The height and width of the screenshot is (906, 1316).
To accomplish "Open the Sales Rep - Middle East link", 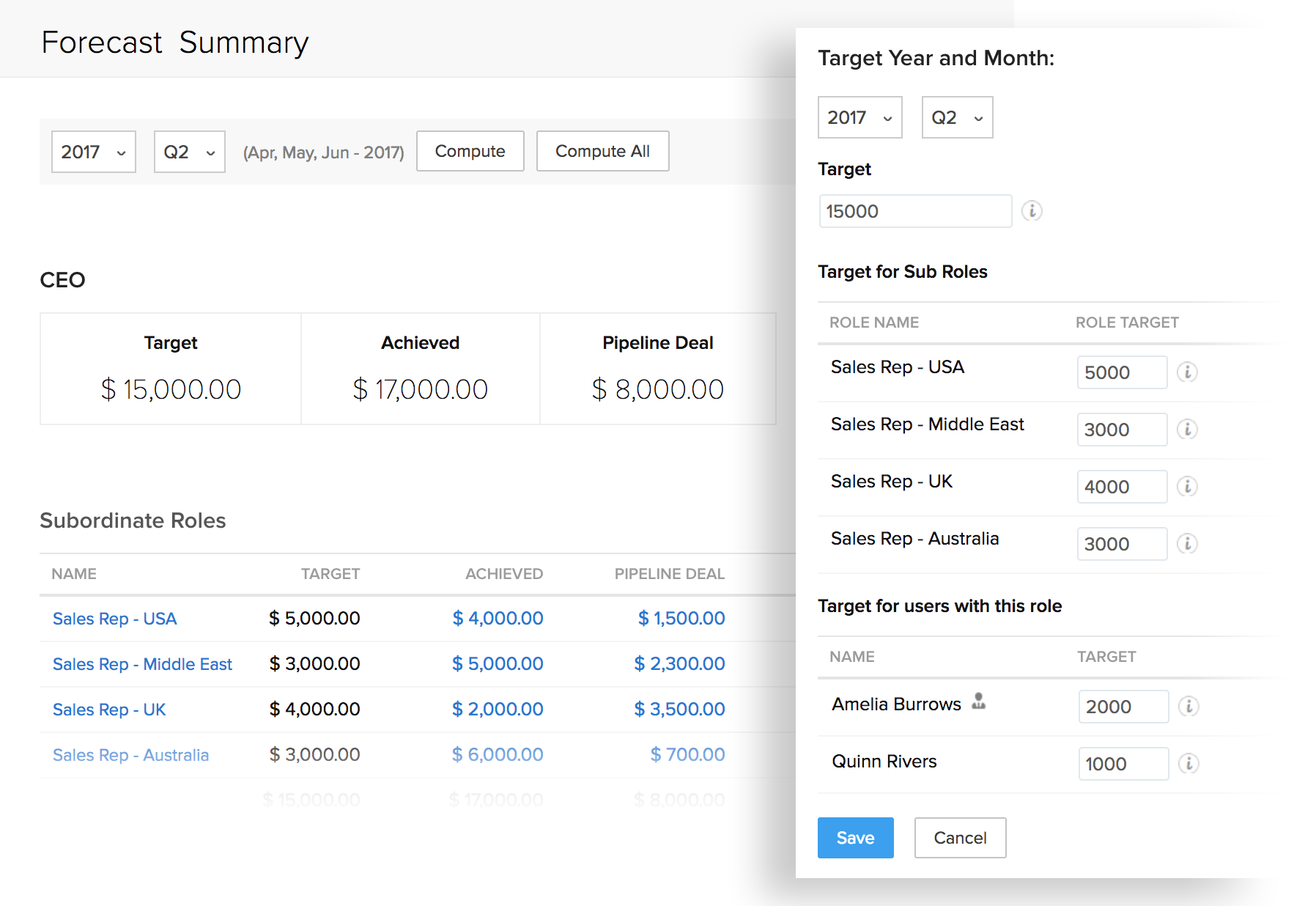I will pos(142,664).
